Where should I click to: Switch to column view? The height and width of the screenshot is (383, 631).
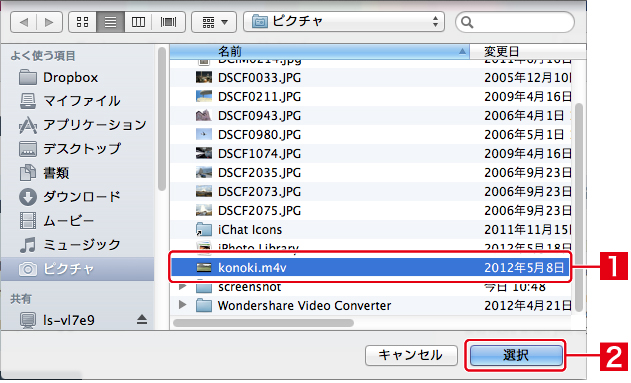pyautogui.click(x=138, y=22)
